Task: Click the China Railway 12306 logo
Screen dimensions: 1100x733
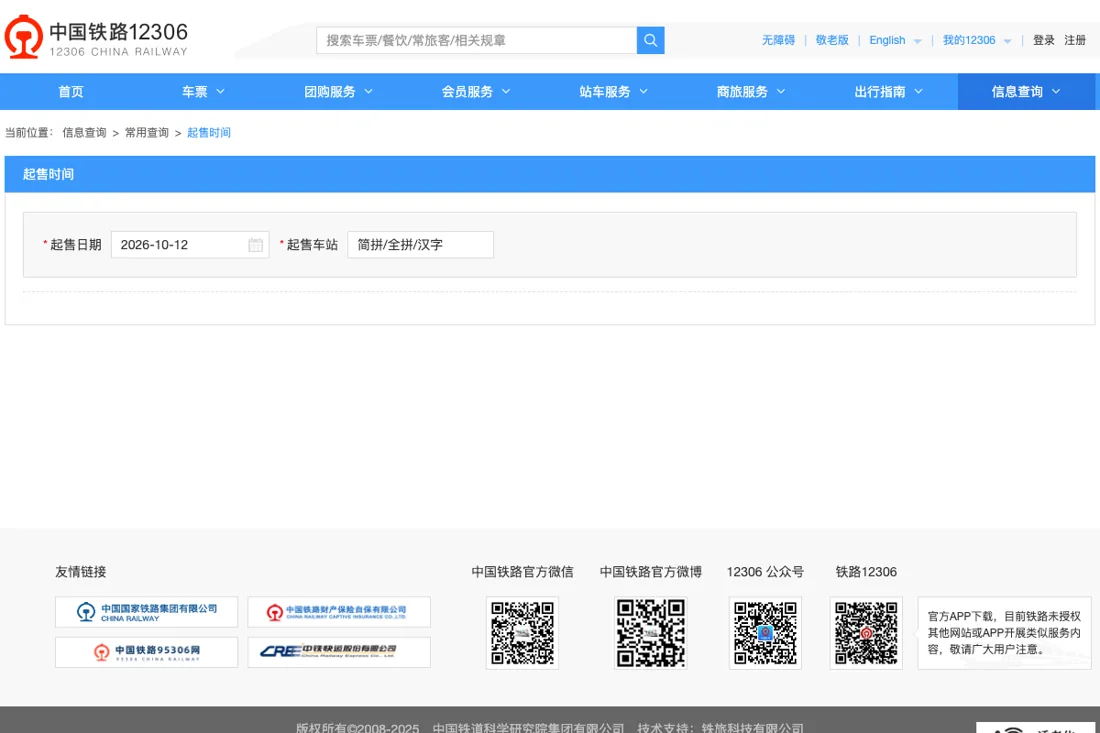Action: tap(97, 37)
